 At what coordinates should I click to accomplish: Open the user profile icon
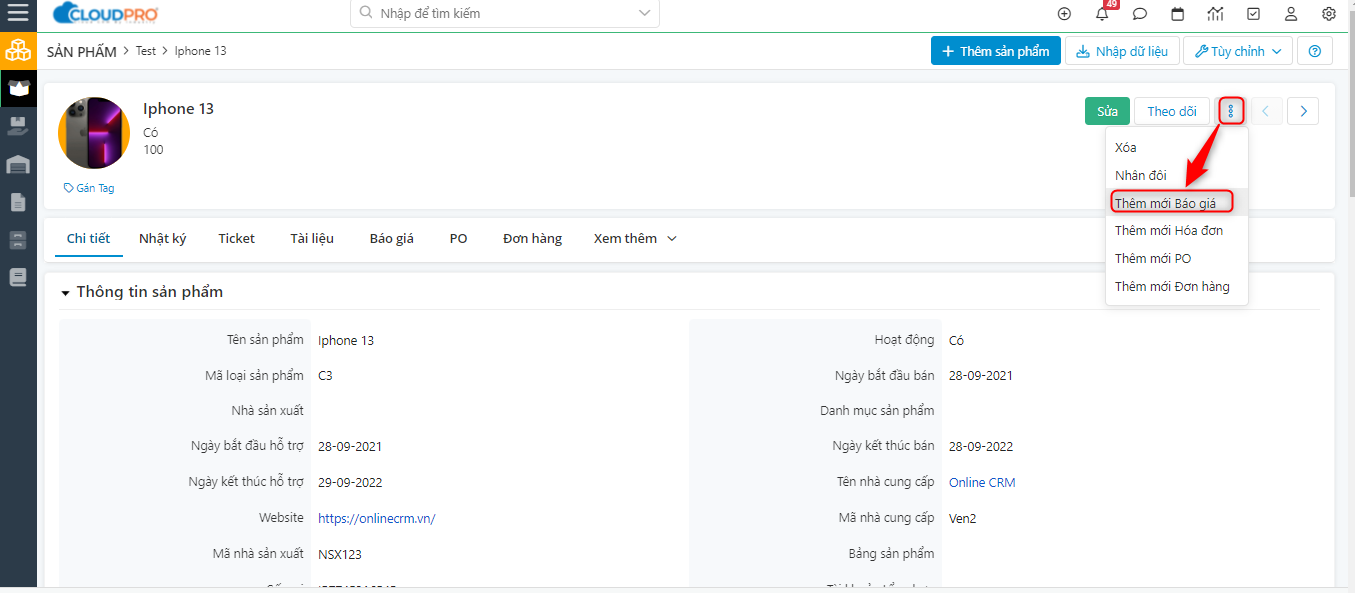1291,14
